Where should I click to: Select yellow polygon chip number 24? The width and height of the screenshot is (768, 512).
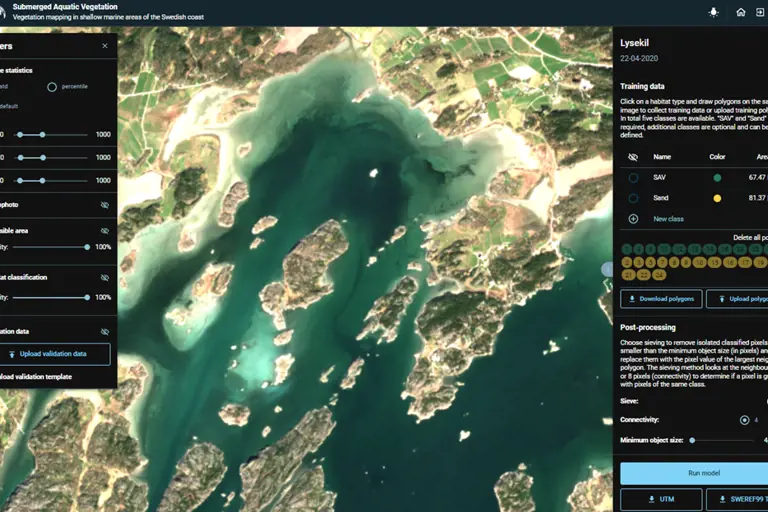click(x=659, y=275)
